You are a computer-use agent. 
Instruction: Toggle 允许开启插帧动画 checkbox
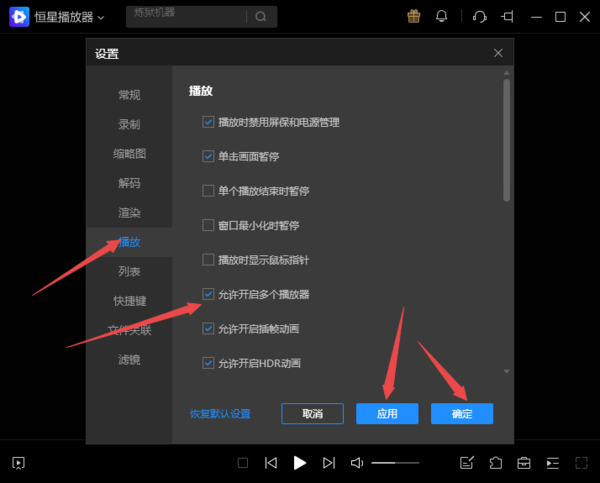pos(208,328)
